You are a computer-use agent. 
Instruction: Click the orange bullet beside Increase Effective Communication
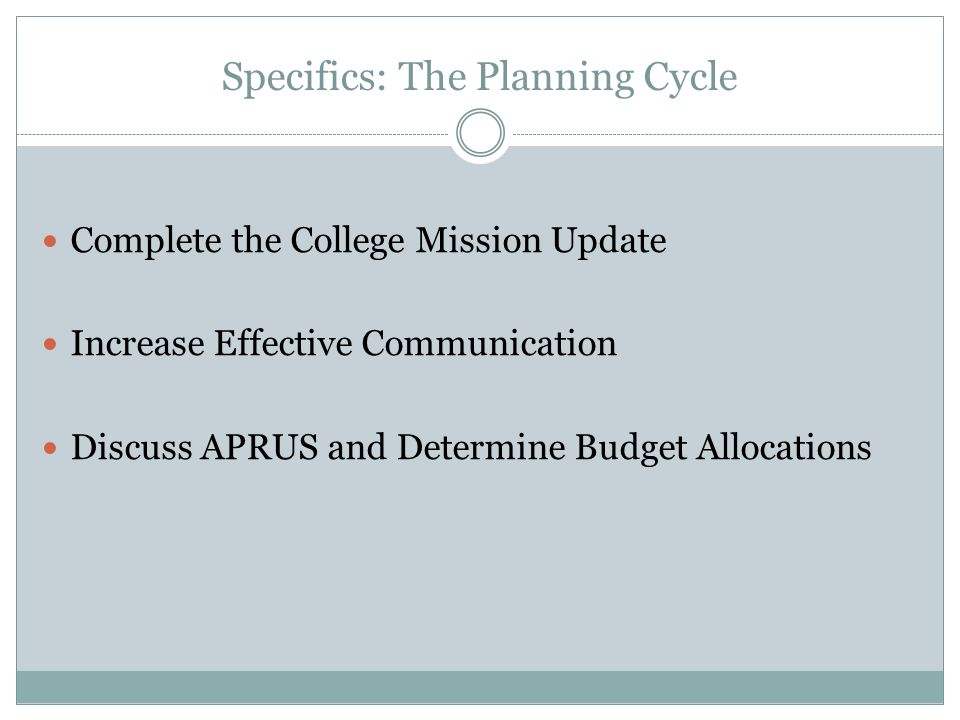50,344
